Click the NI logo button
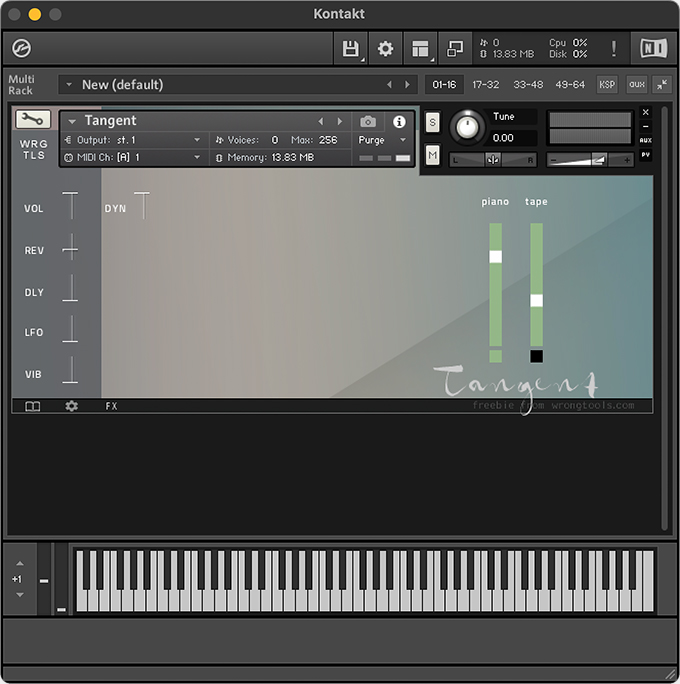Image resolution: width=680 pixels, height=684 pixels. (x=653, y=48)
